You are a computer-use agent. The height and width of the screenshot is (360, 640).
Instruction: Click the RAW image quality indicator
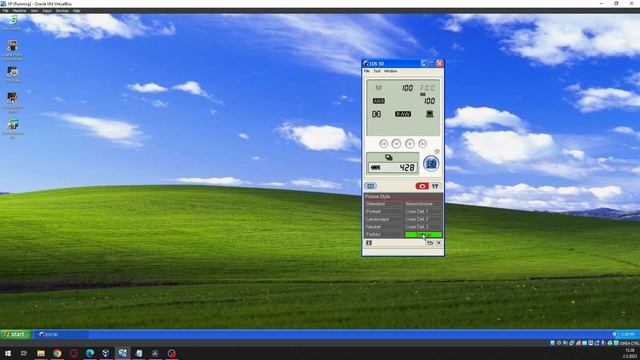pos(403,114)
